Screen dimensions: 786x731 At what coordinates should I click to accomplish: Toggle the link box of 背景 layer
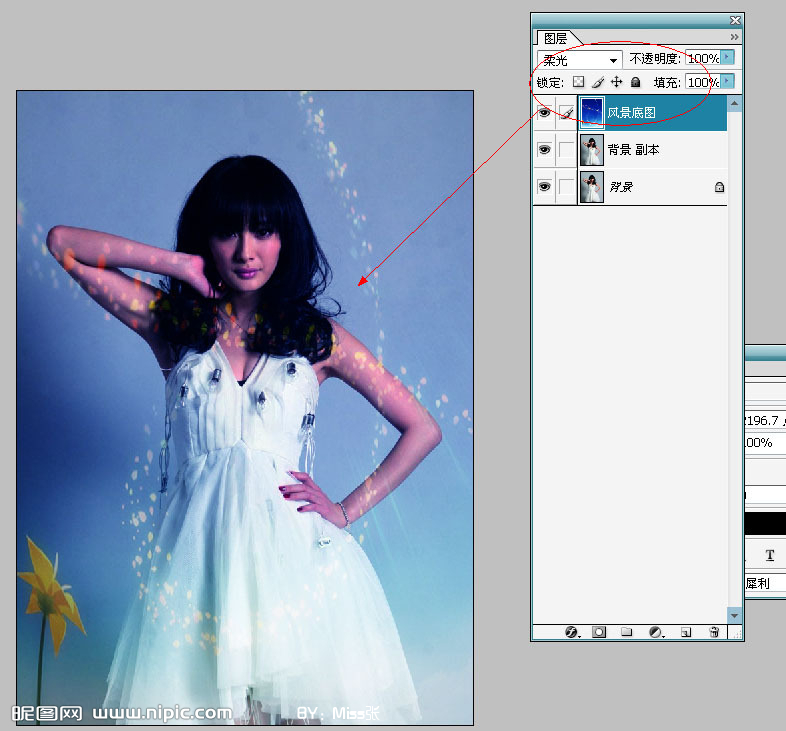566,187
